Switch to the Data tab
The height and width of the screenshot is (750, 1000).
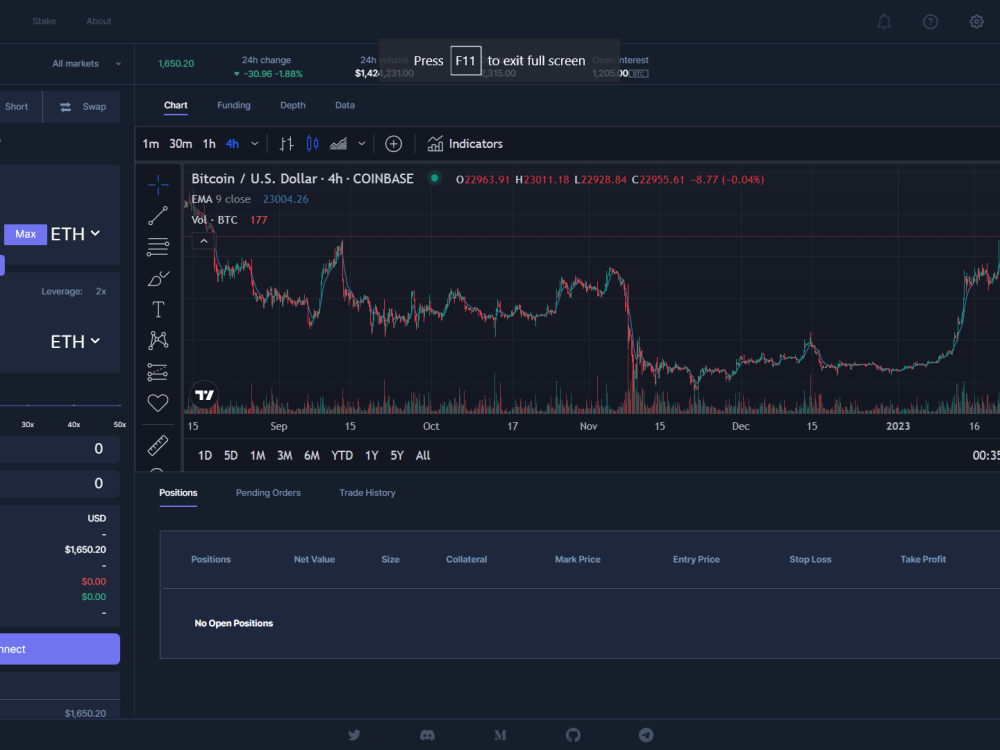[x=345, y=105]
